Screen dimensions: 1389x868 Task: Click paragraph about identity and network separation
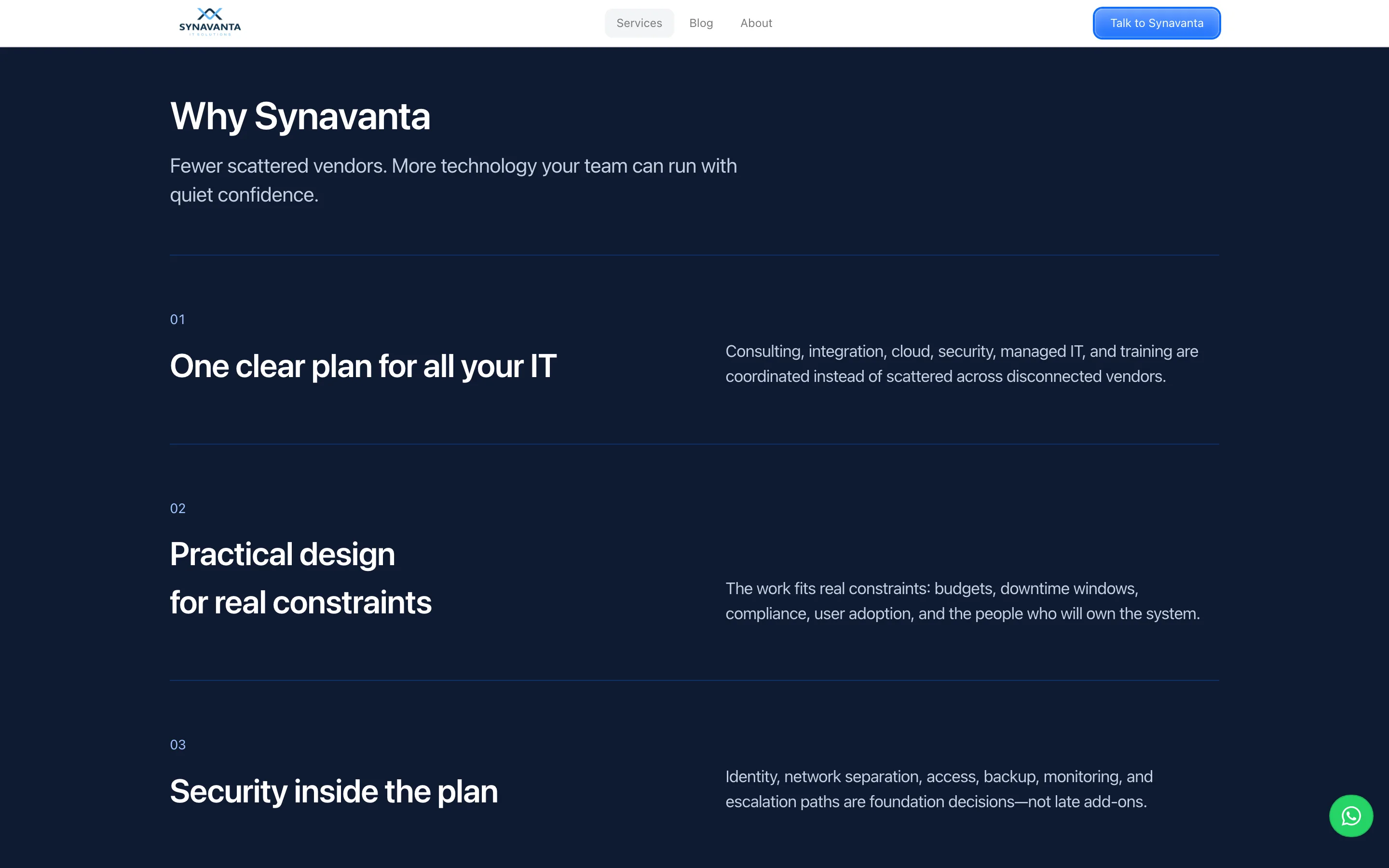pos(939,789)
